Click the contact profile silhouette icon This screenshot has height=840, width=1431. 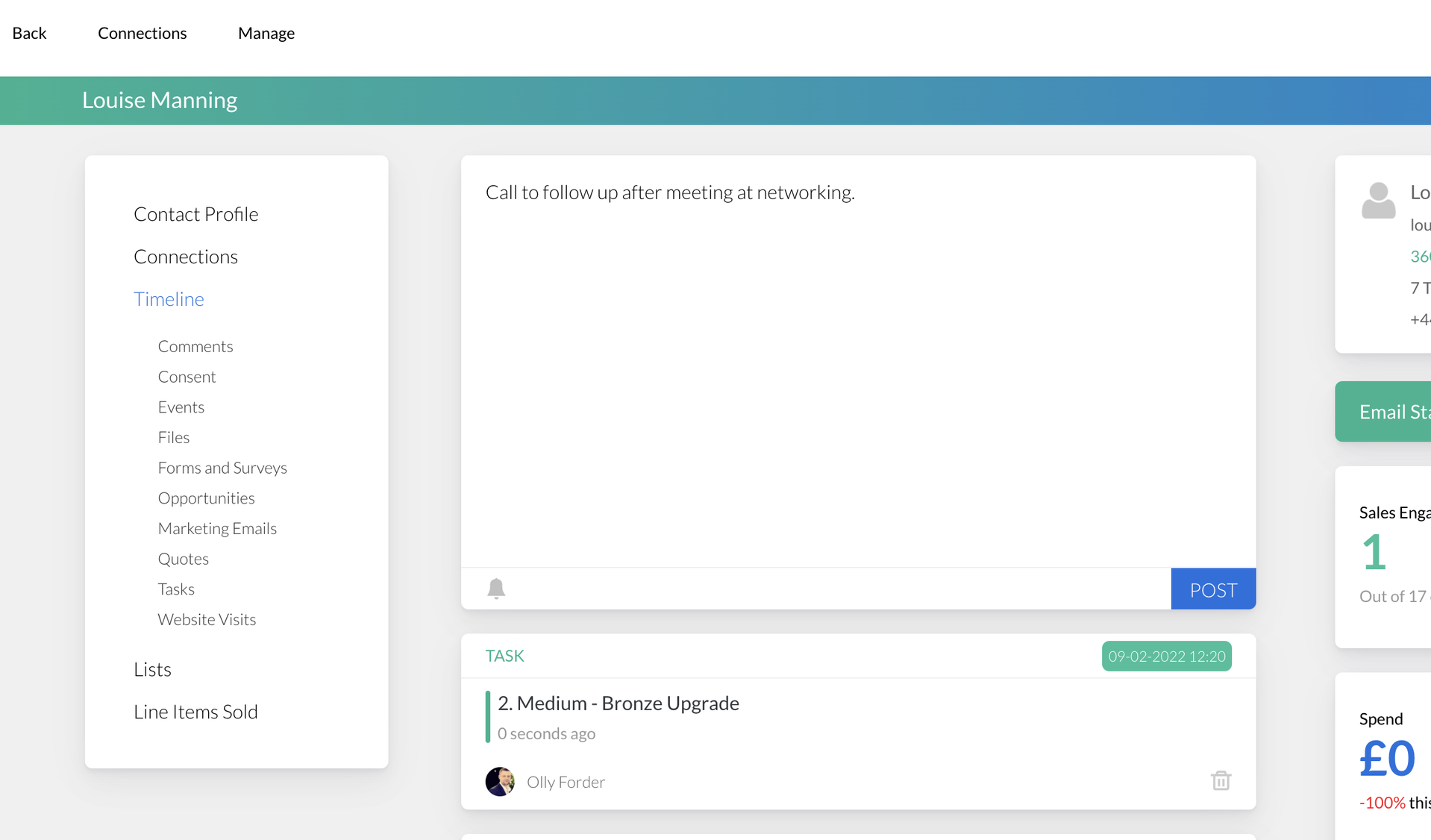(x=1378, y=201)
